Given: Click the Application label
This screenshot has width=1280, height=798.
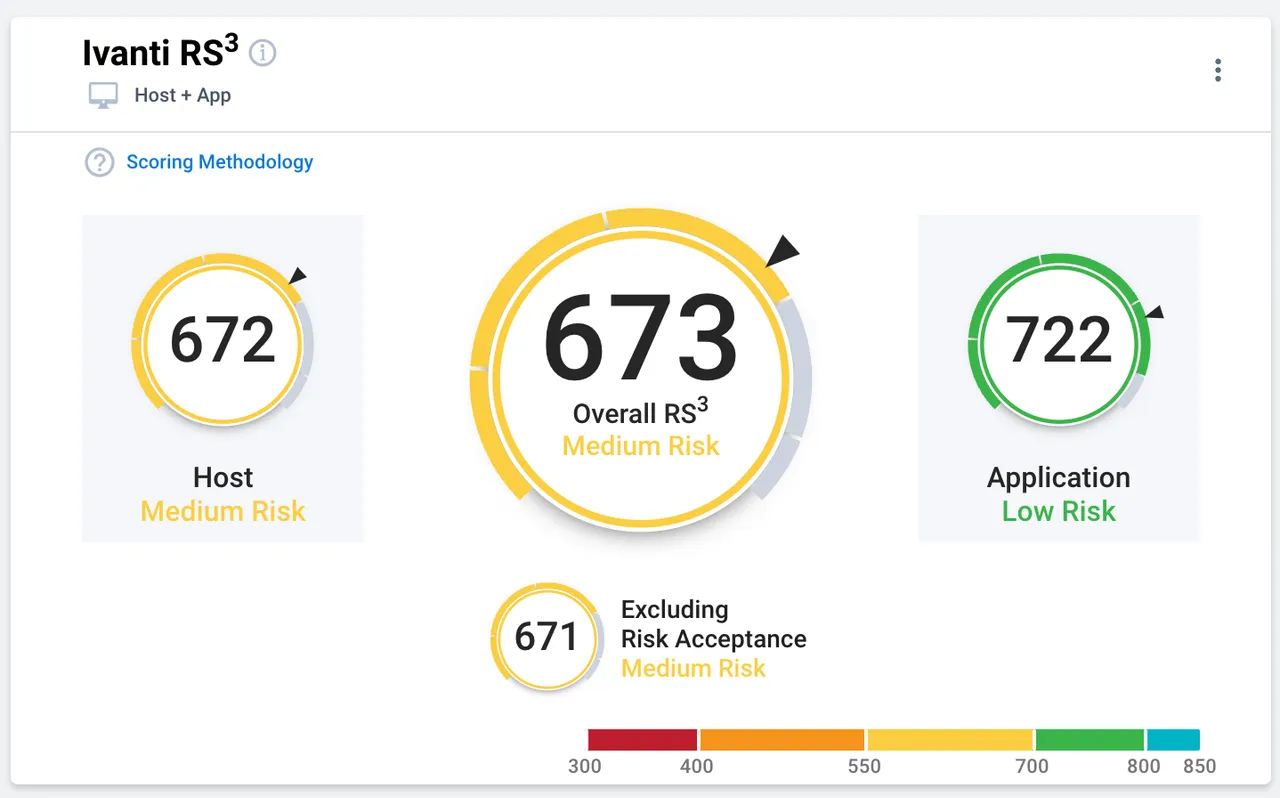Looking at the screenshot, I should (x=1059, y=479).
